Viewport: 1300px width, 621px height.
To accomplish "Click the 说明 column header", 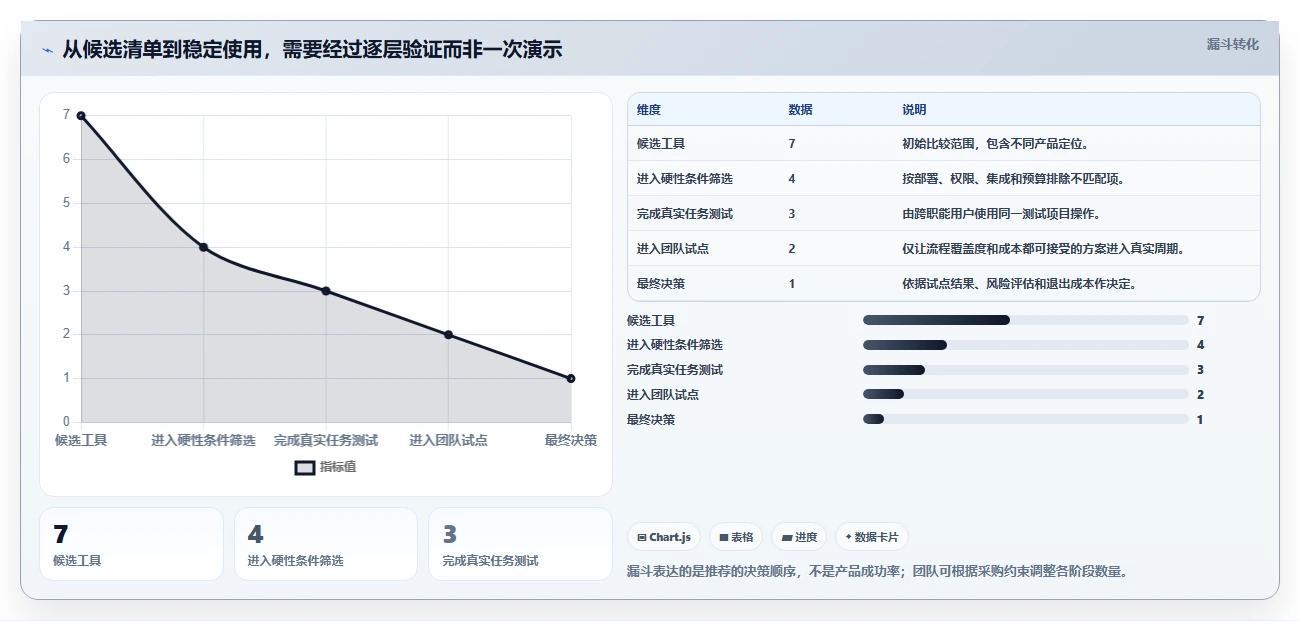I will click(x=914, y=110).
